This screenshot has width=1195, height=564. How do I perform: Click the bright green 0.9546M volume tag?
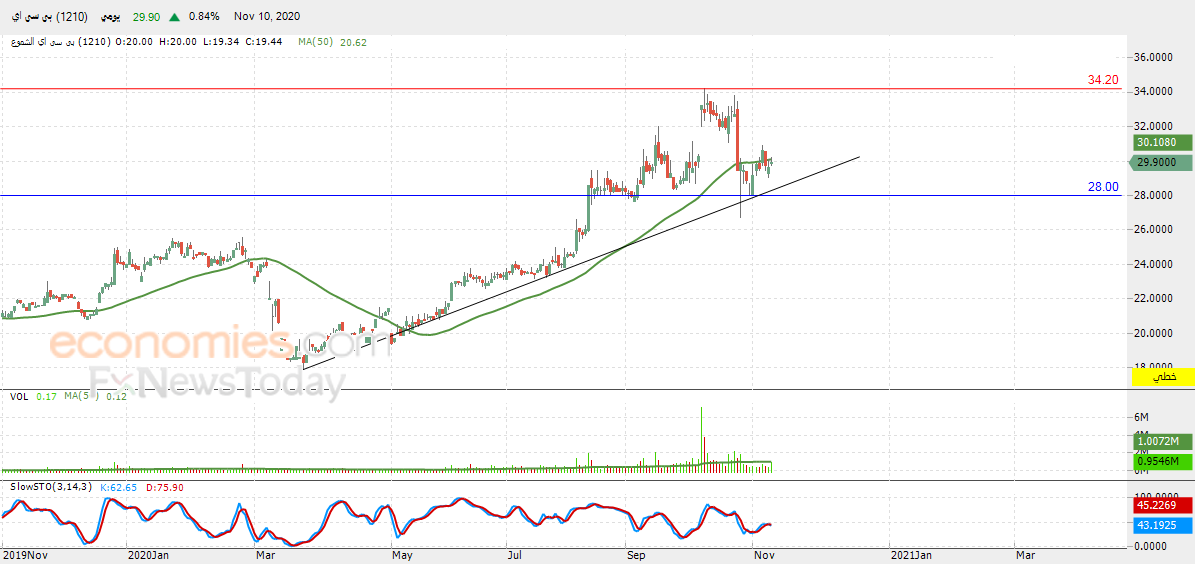click(x=1162, y=461)
